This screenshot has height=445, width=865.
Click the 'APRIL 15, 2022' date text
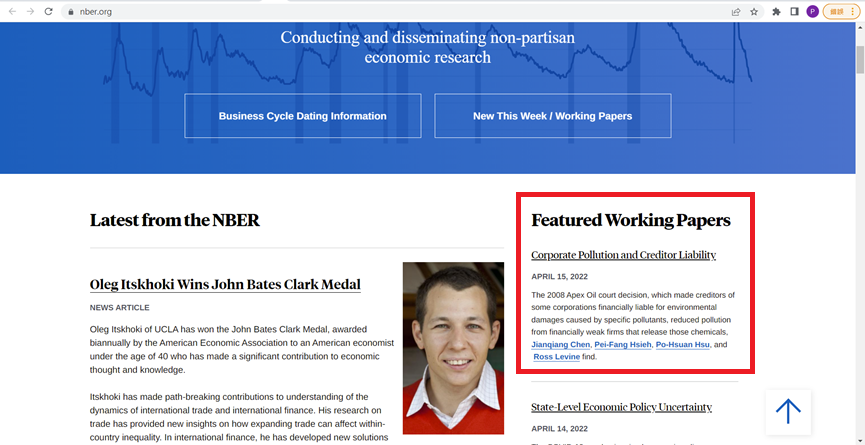[x=559, y=276]
